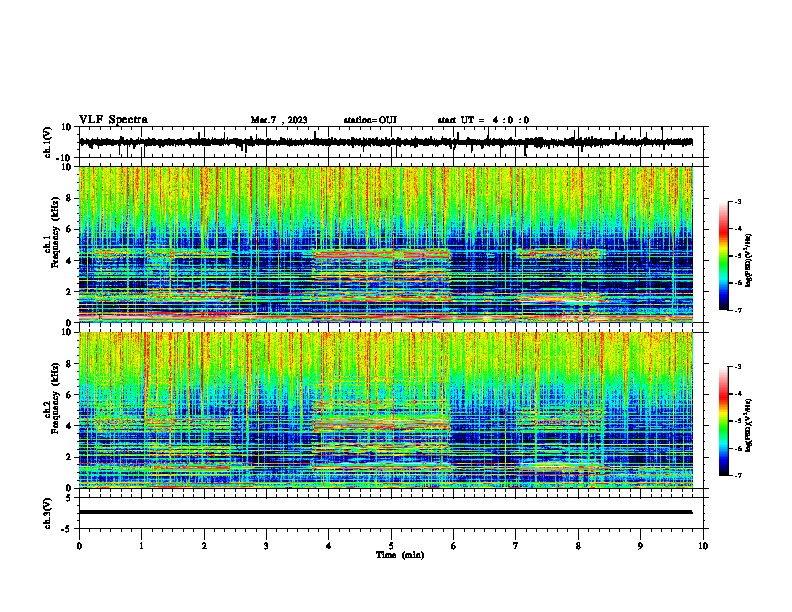
Task: Pick the ch.1 spectrogram color scale bar
Action: click(723, 256)
